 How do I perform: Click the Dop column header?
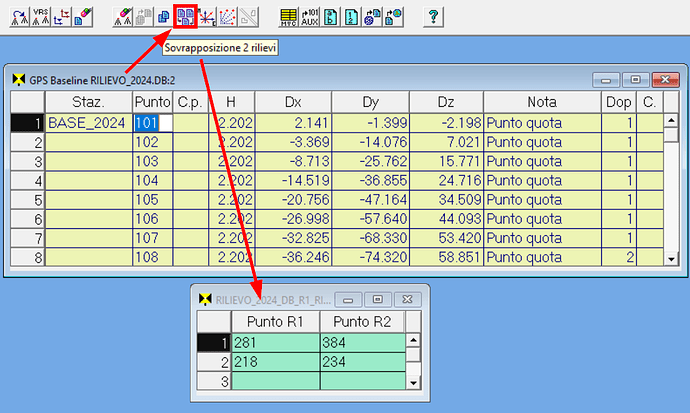(x=619, y=102)
